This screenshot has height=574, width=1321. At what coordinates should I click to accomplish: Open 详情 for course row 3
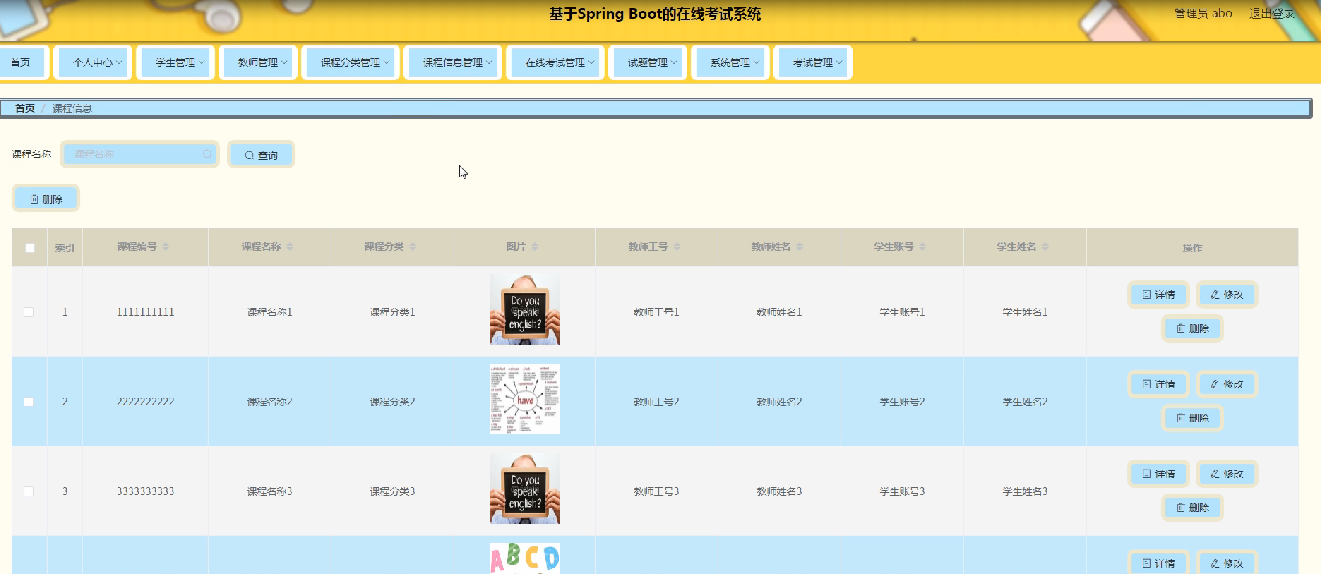click(1159, 474)
